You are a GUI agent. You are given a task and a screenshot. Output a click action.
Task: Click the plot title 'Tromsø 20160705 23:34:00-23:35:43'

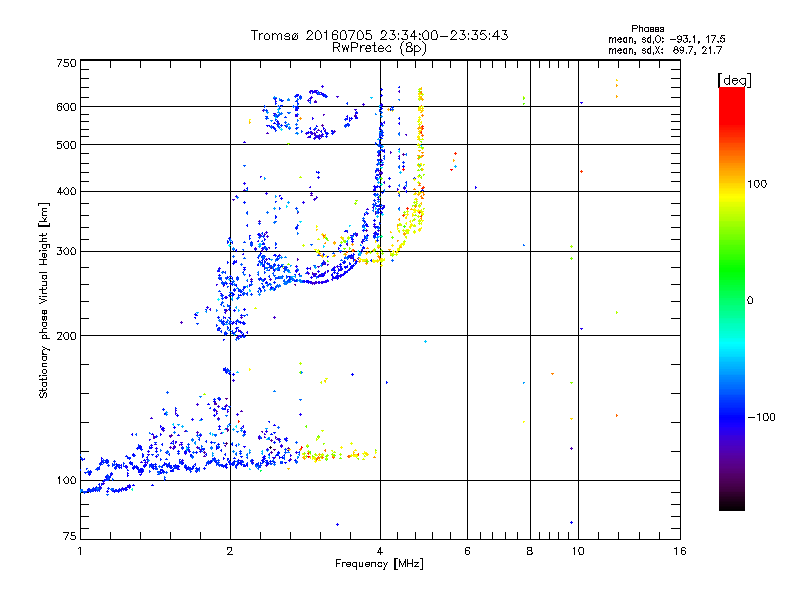pyautogui.click(x=379, y=35)
